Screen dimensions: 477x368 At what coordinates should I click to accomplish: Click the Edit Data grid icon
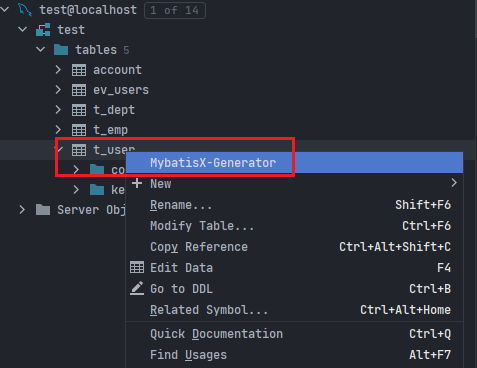click(137, 267)
